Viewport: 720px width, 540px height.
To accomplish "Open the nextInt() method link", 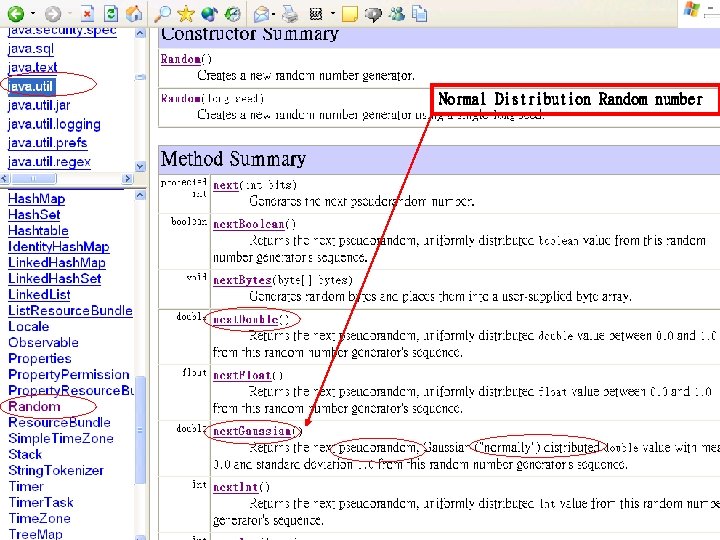I will pos(235,487).
